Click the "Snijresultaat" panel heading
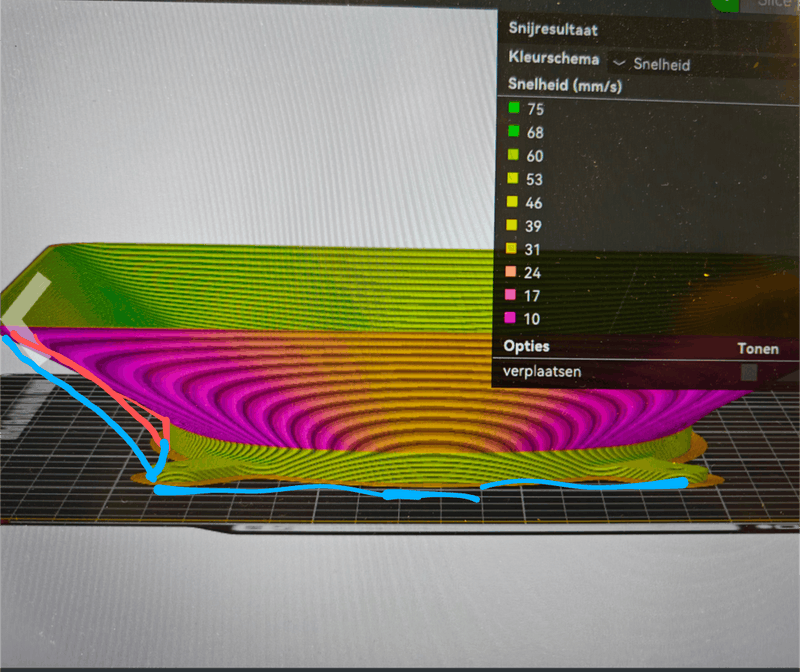 tap(553, 30)
